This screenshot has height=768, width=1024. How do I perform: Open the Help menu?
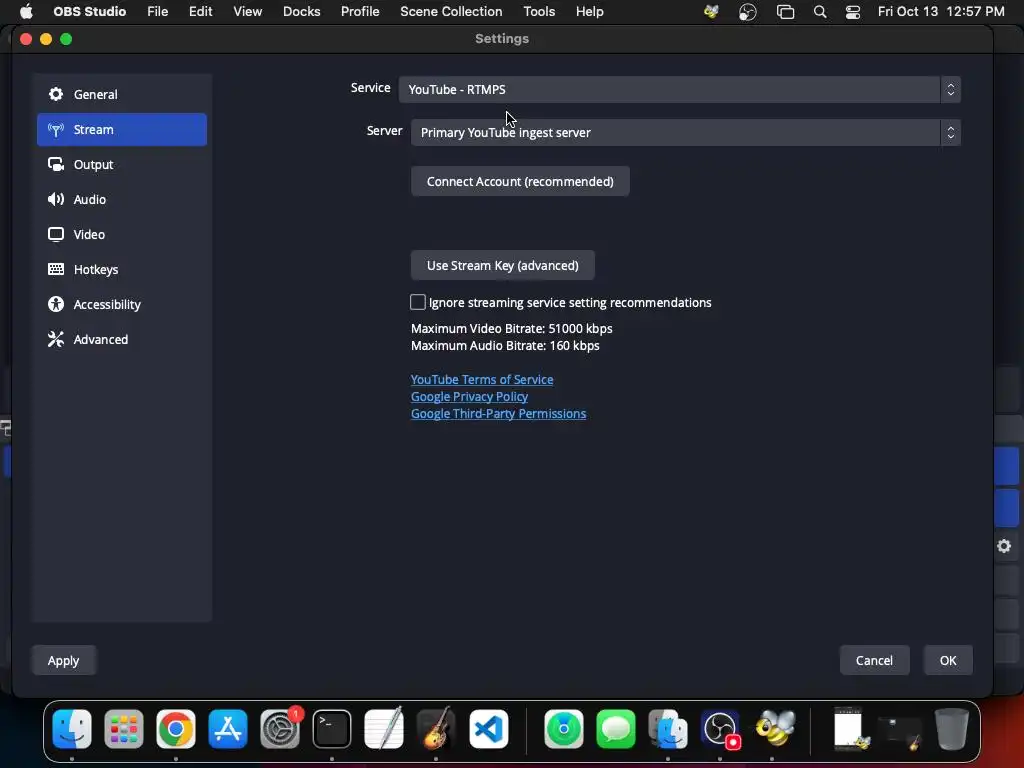[x=590, y=12]
